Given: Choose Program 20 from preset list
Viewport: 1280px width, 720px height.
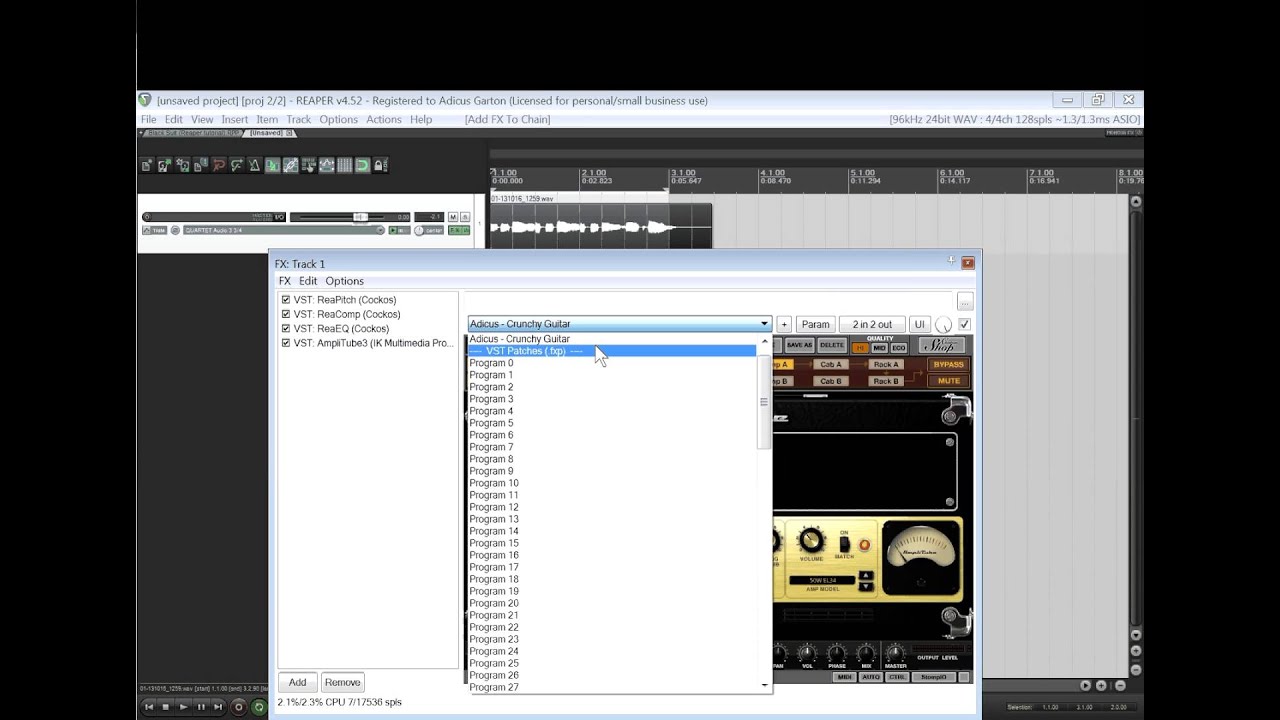Looking at the screenshot, I should (612, 603).
